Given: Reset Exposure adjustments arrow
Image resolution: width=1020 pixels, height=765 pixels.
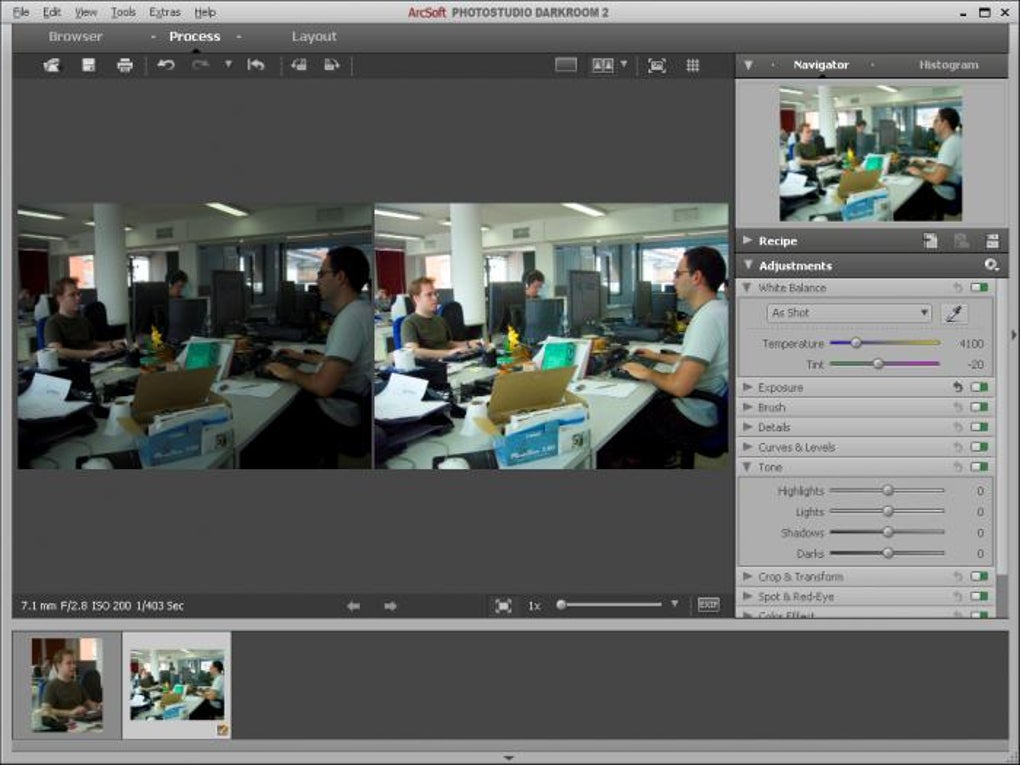Looking at the screenshot, I should click(958, 387).
